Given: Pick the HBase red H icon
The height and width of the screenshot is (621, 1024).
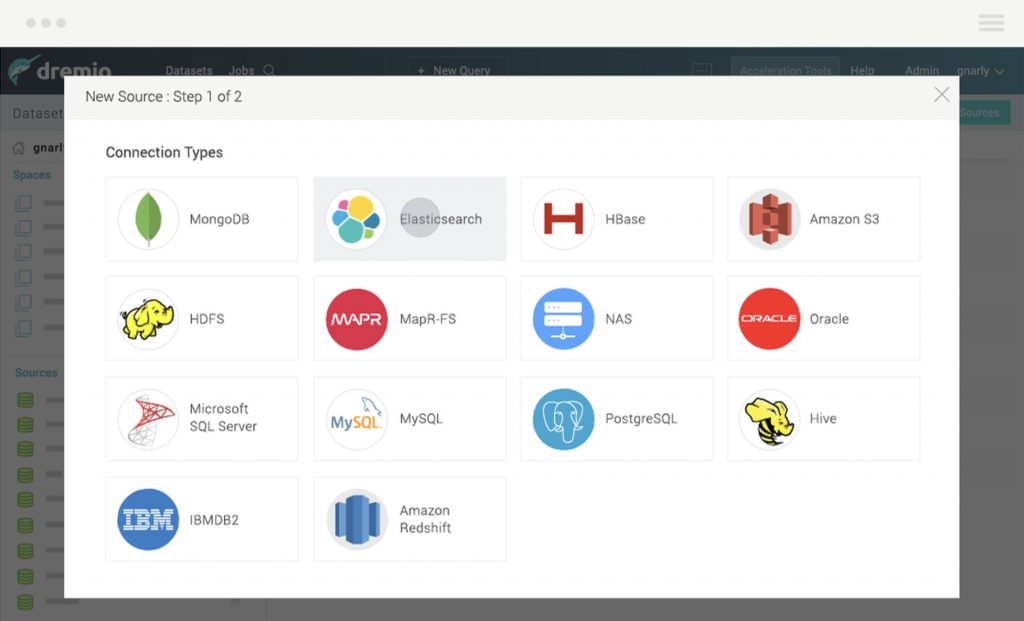Looking at the screenshot, I should (x=563, y=219).
